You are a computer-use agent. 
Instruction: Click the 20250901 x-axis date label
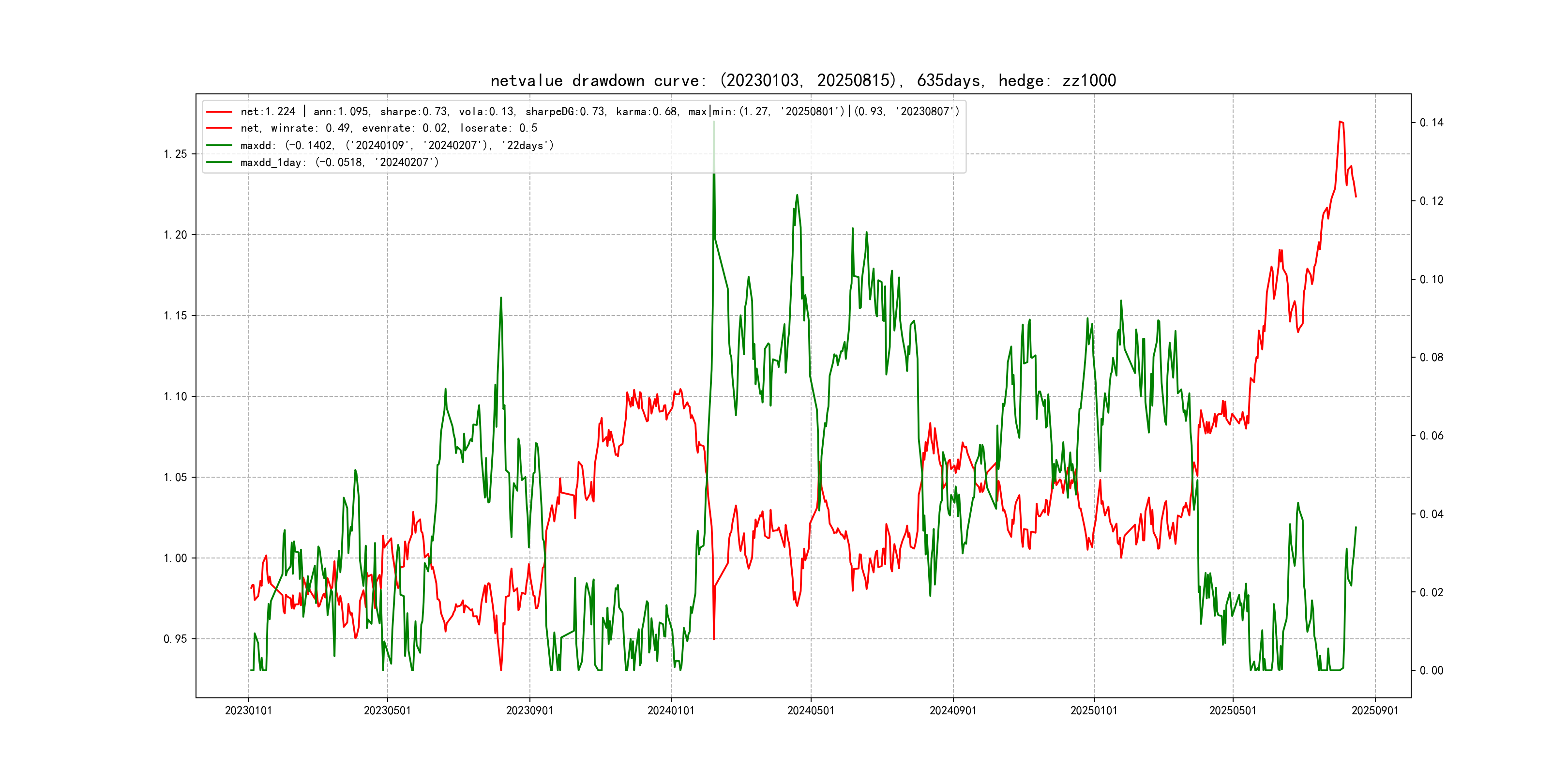1375,710
